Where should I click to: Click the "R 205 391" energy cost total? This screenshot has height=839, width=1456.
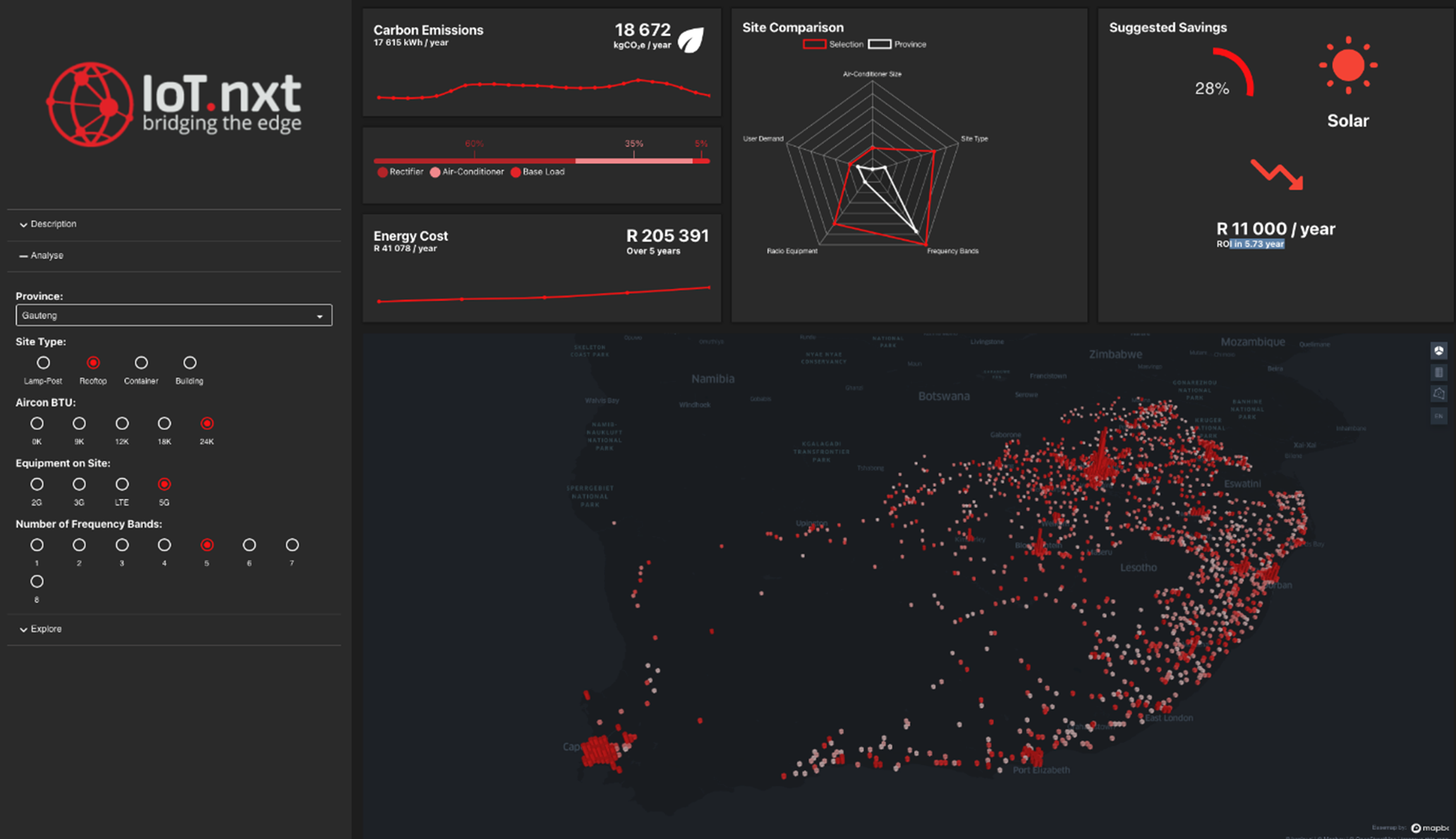[x=667, y=235]
